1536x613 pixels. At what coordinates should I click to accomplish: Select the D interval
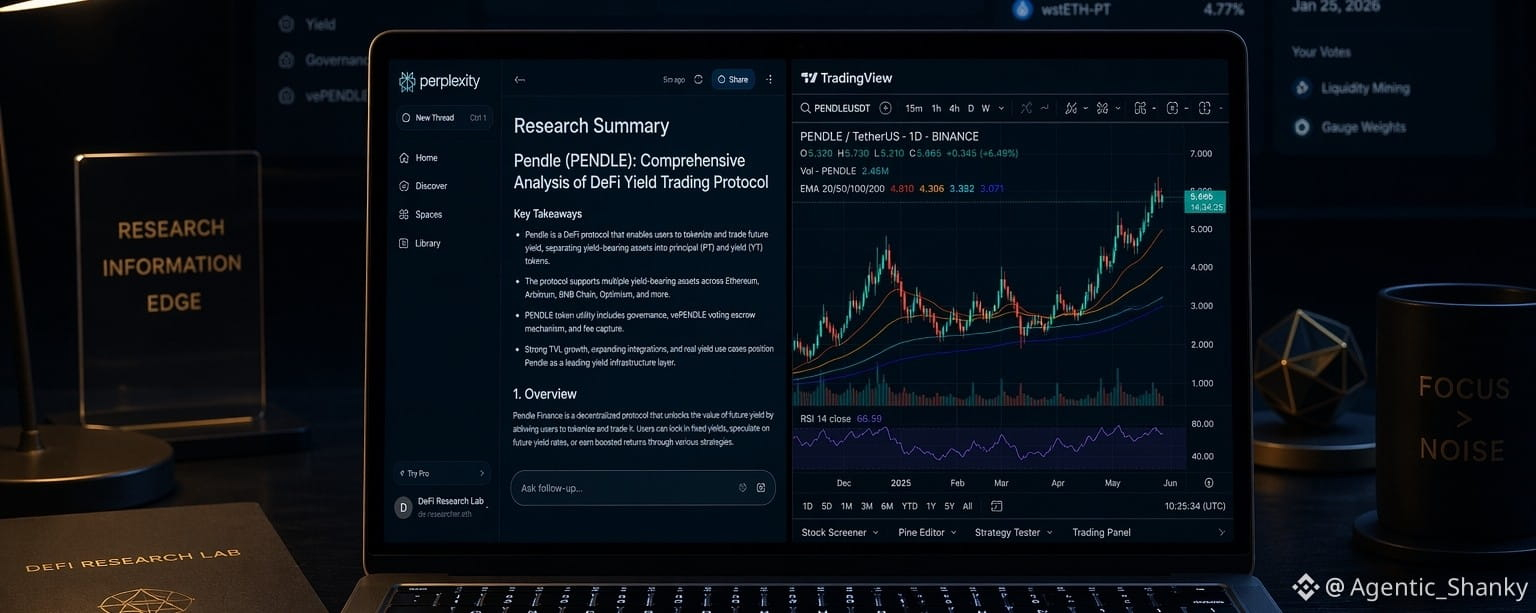click(970, 108)
